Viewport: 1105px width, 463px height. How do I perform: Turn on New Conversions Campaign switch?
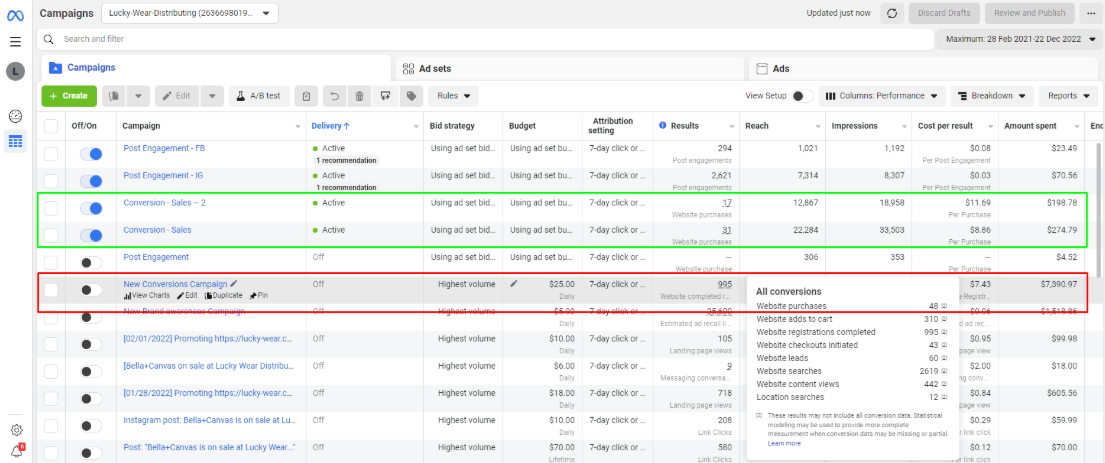91,290
